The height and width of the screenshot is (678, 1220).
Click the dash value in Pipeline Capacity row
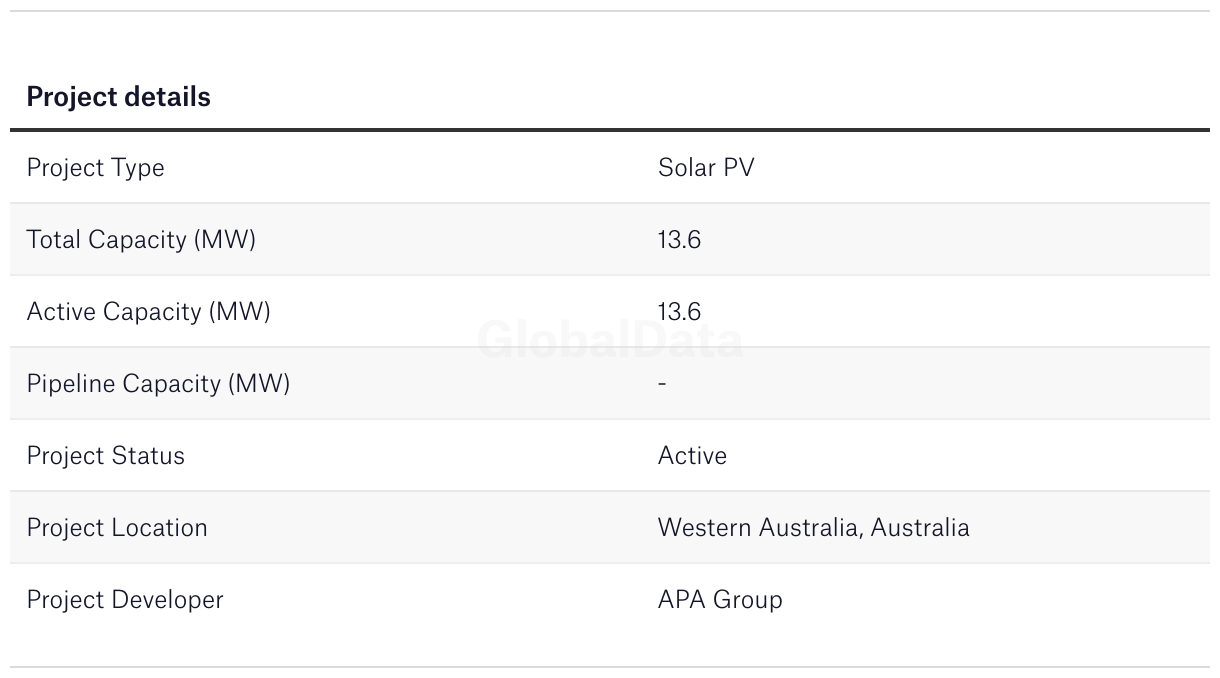[x=662, y=383]
